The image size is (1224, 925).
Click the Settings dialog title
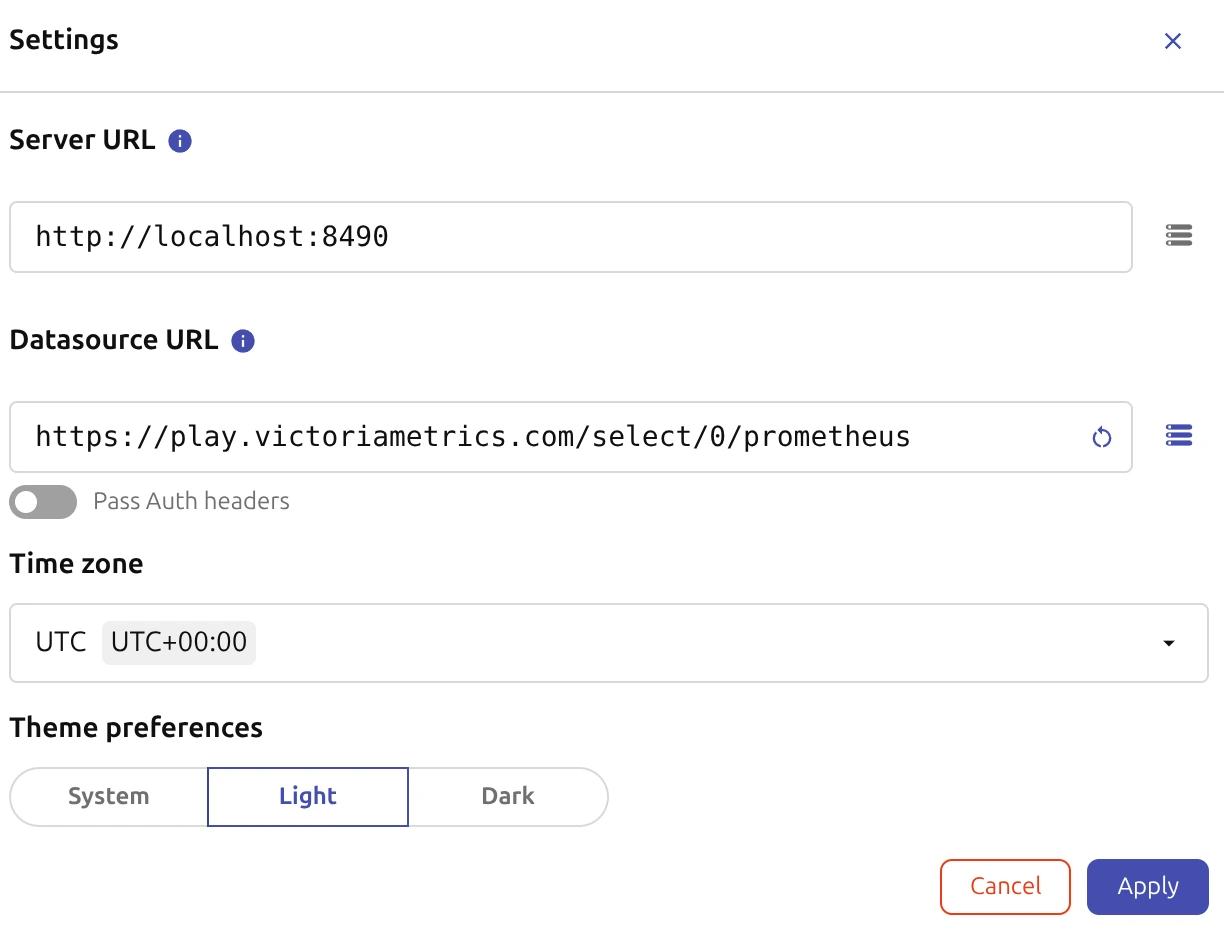point(64,41)
